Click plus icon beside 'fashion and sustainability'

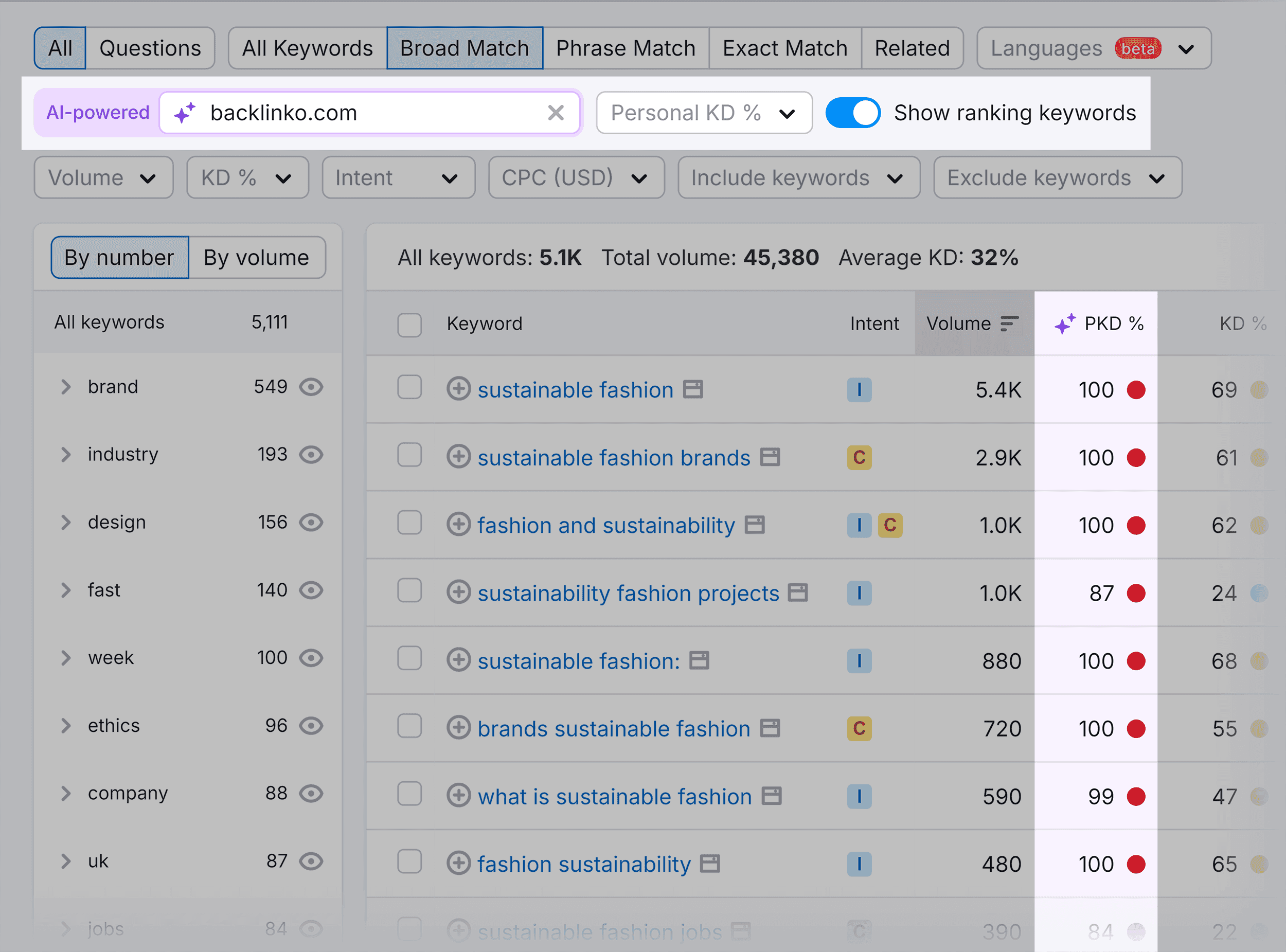pyautogui.click(x=458, y=525)
